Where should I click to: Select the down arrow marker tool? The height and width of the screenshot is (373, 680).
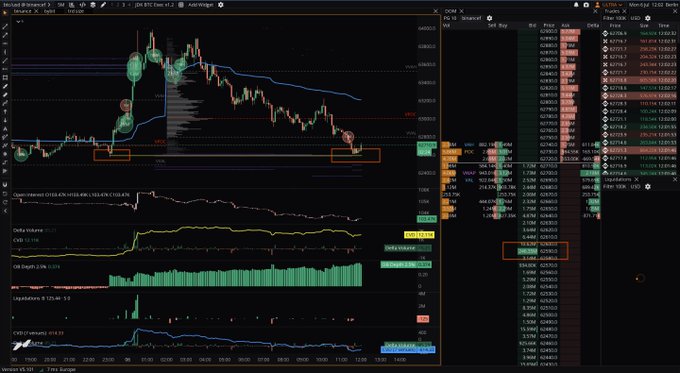[5, 120]
